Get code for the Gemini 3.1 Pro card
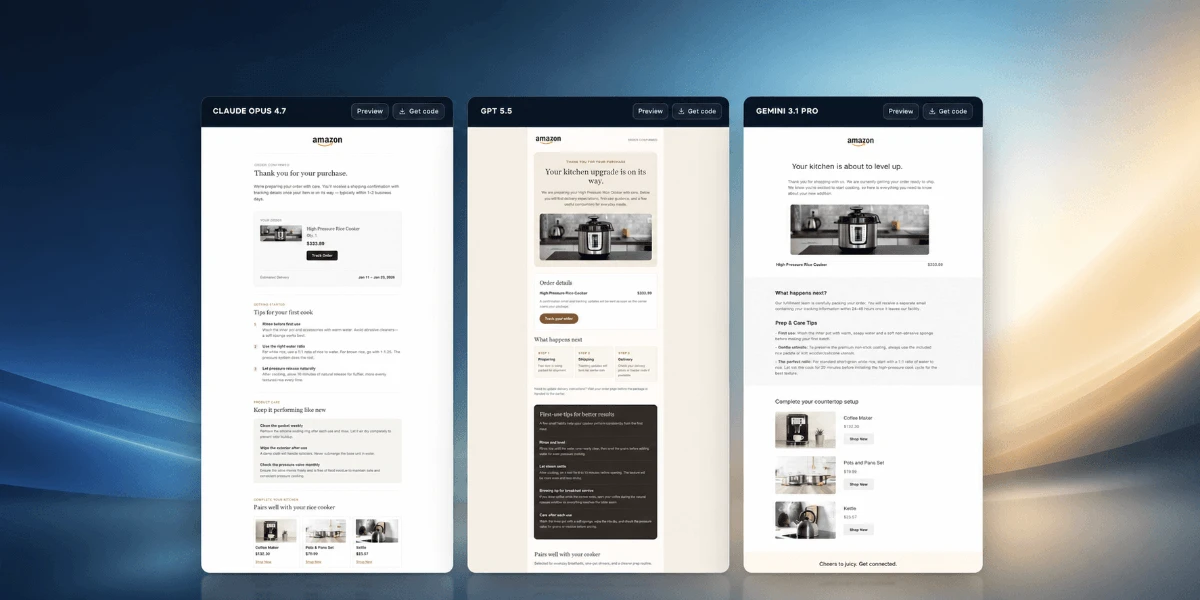1200x600 pixels. pos(948,111)
